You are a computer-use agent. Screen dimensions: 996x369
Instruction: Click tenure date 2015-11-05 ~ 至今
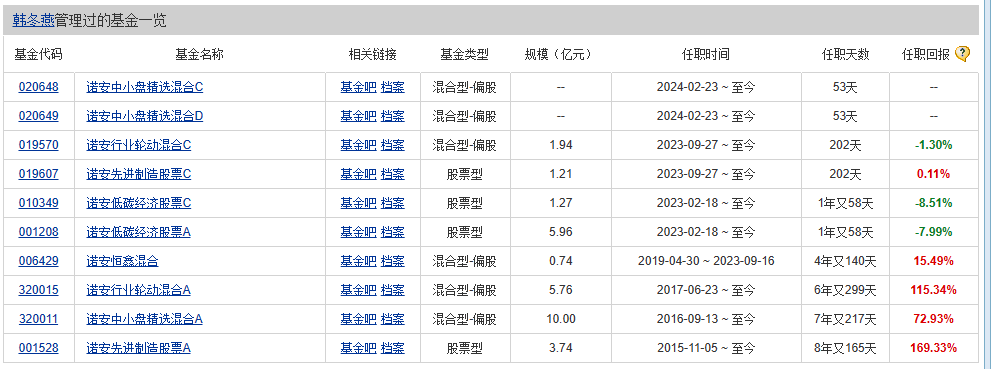pos(706,348)
